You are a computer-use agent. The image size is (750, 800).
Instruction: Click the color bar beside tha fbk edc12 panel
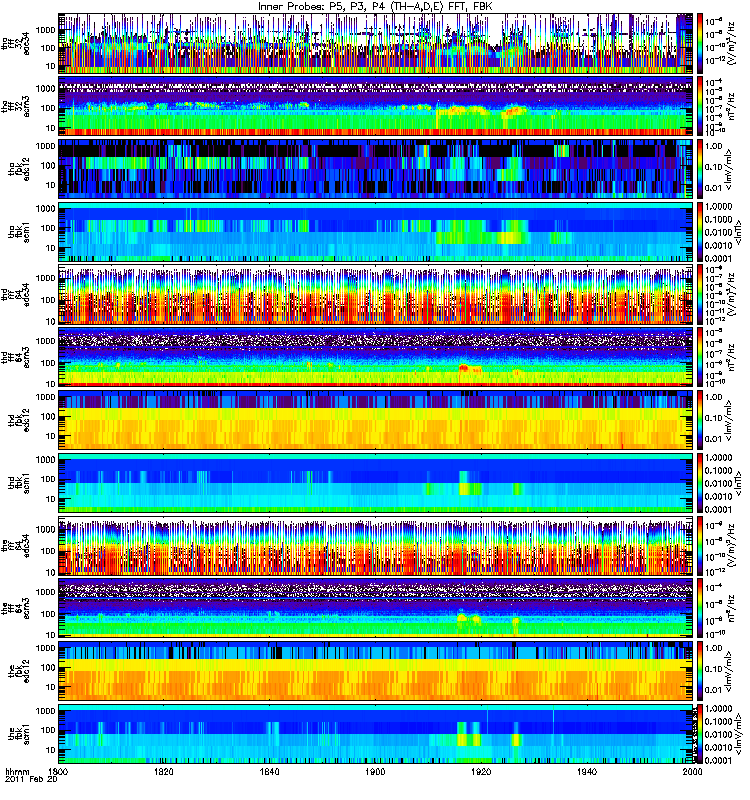point(700,169)
